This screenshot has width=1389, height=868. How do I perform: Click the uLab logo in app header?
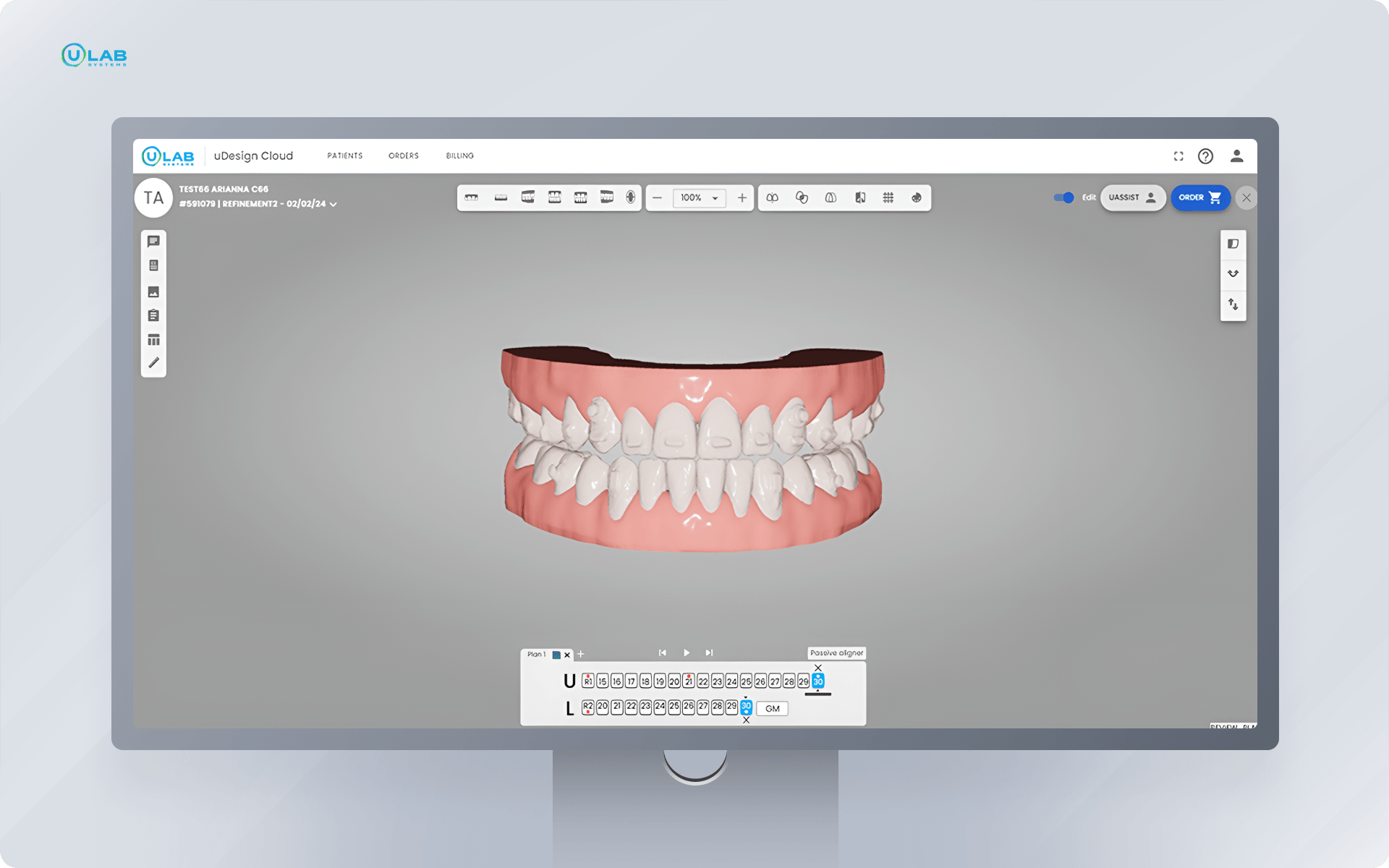pos(168,156)
